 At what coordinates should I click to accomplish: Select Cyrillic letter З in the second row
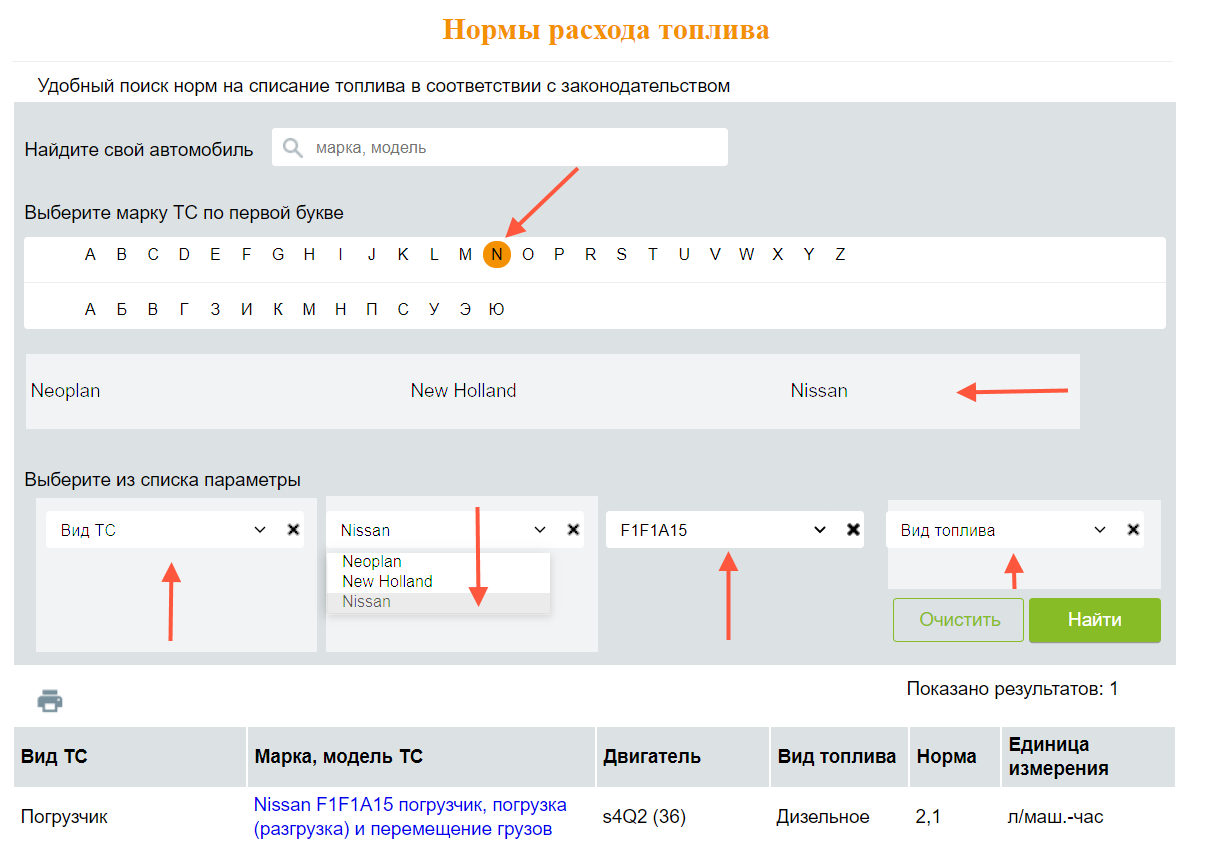point(215,310)
